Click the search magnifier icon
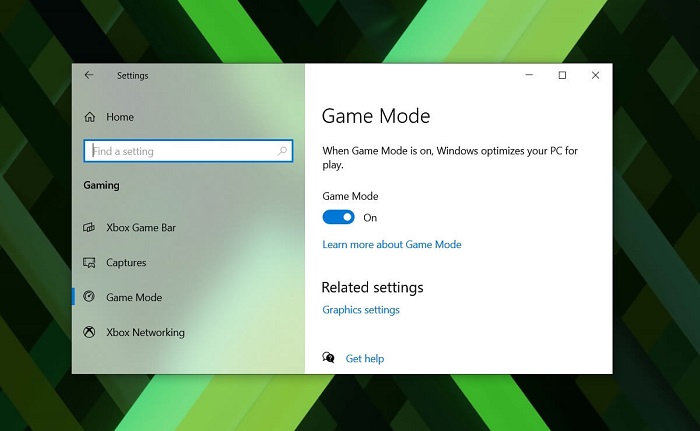Viewport: 700px width, 431px height. point(282,151)
